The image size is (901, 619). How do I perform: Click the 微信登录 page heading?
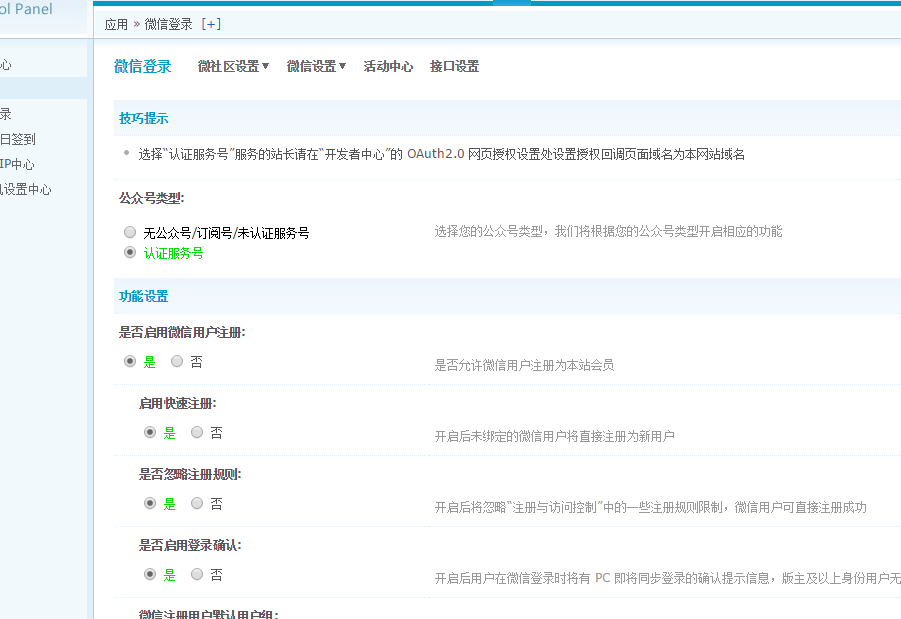coord(143,67)
